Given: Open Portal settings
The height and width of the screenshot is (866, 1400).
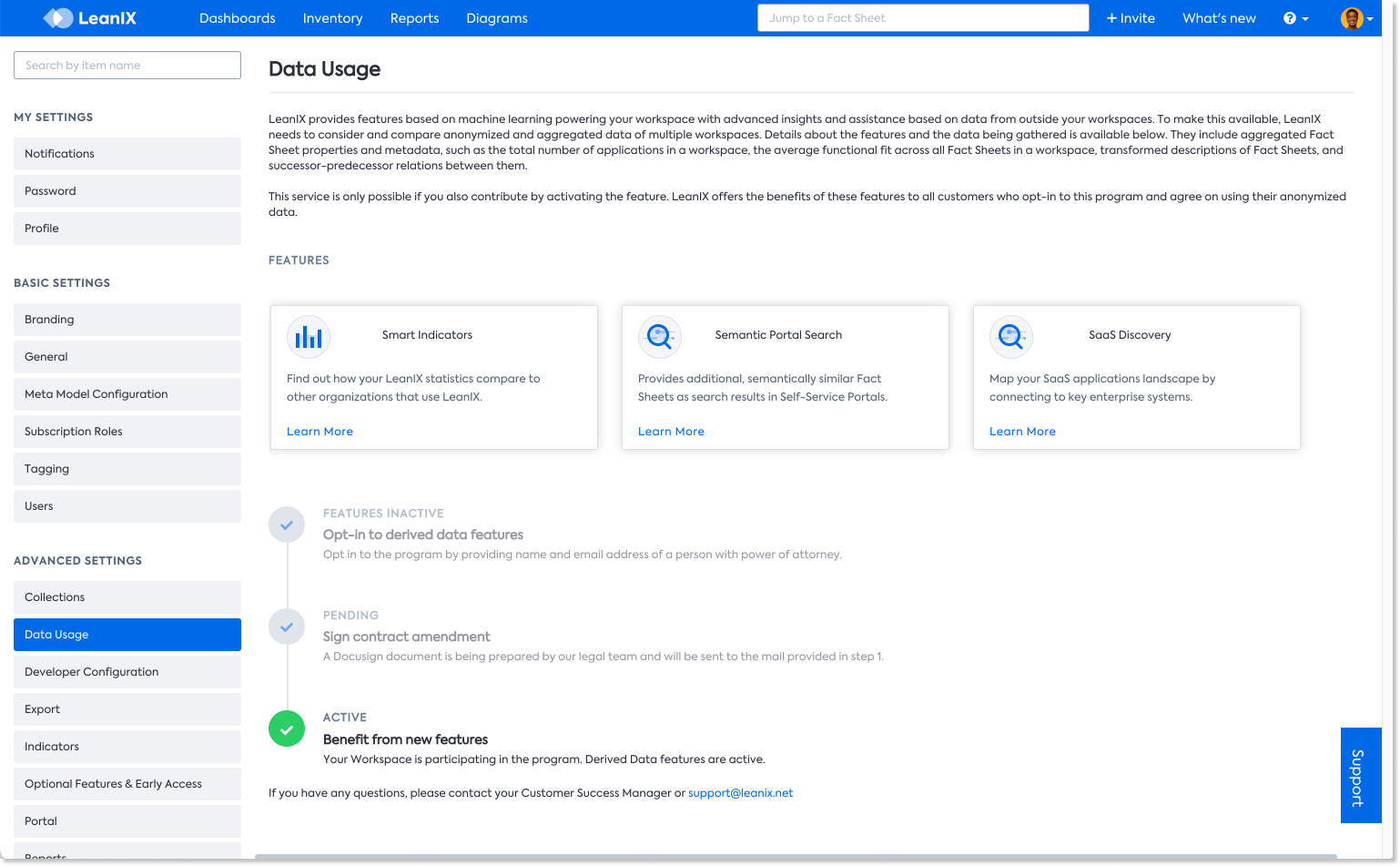Looking at the screenshot, I should click(x=127, y=821).
